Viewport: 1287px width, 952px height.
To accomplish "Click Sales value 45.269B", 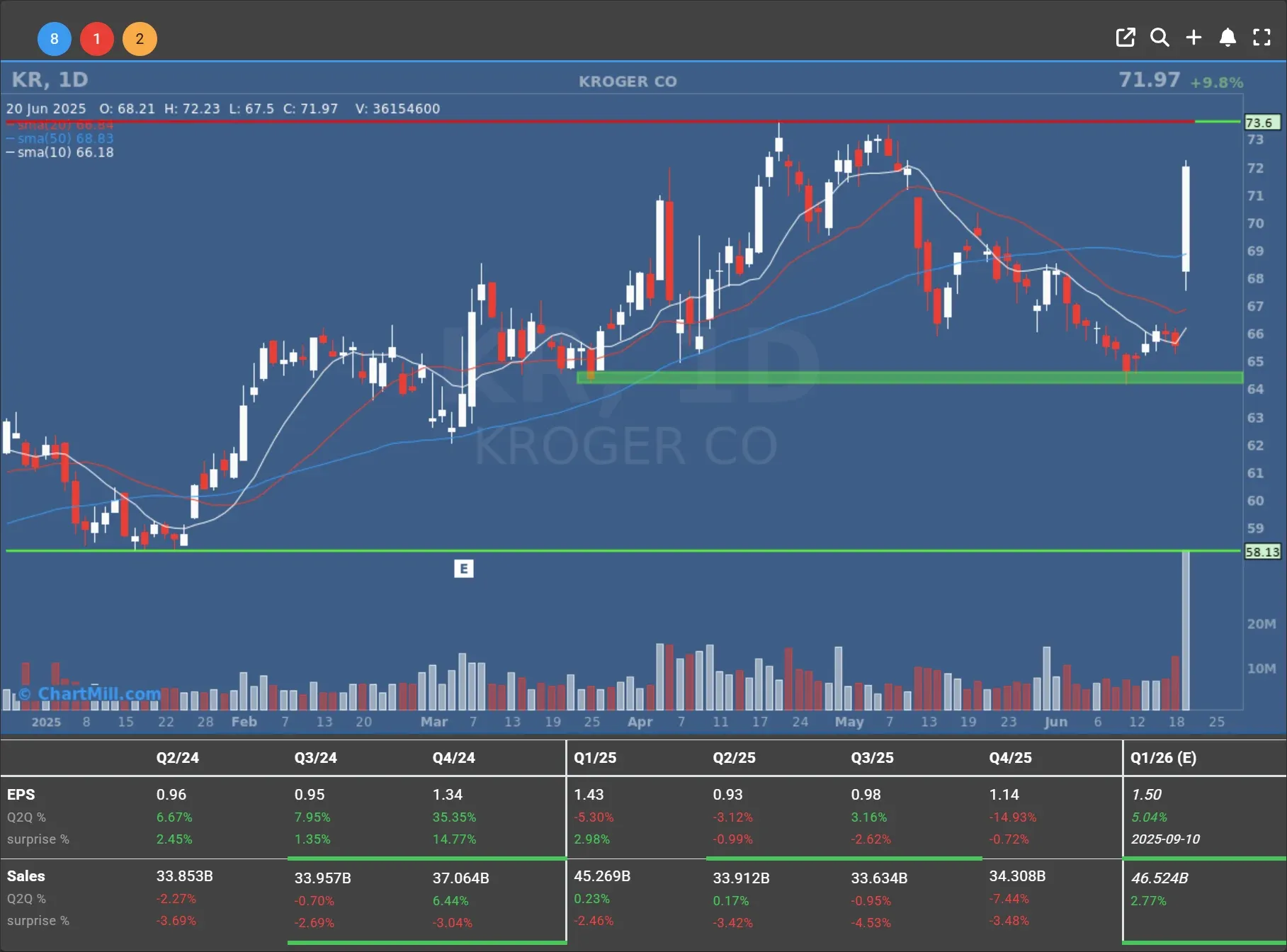I will 602,876.
